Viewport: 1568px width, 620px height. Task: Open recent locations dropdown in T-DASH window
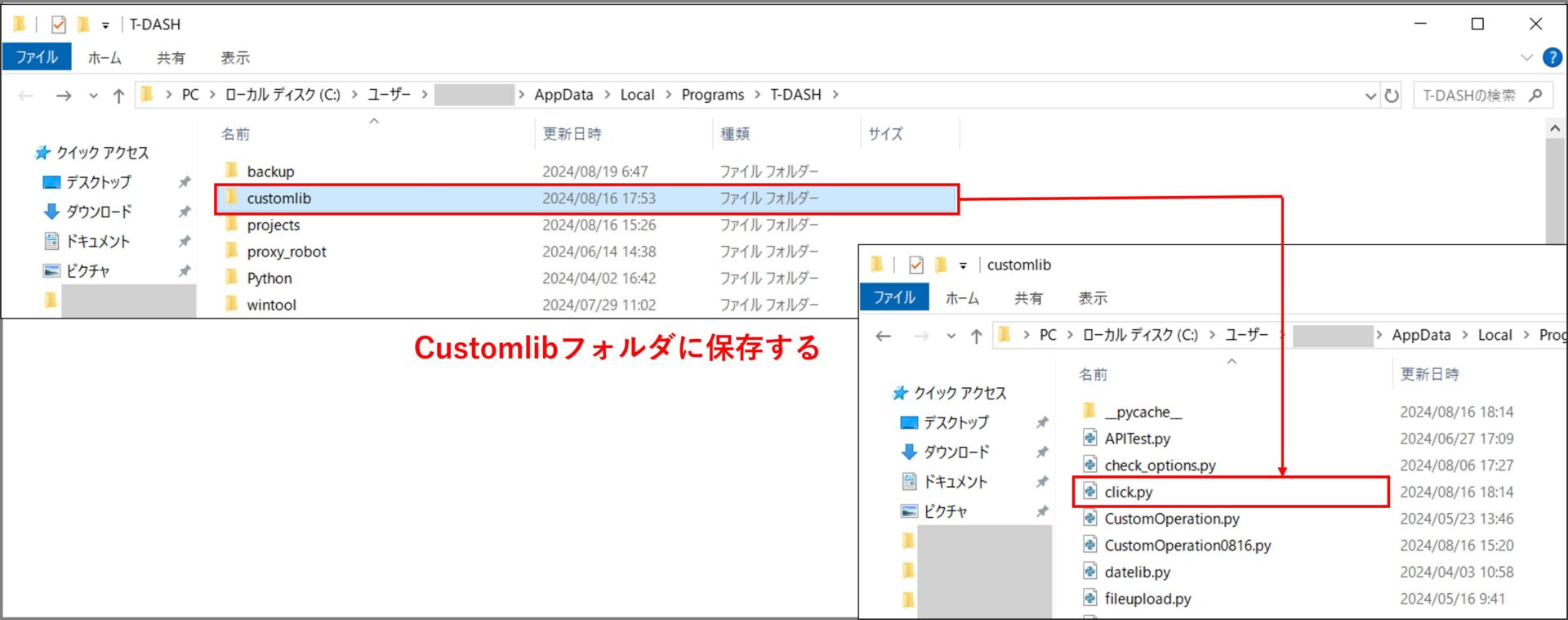point(93,96)
